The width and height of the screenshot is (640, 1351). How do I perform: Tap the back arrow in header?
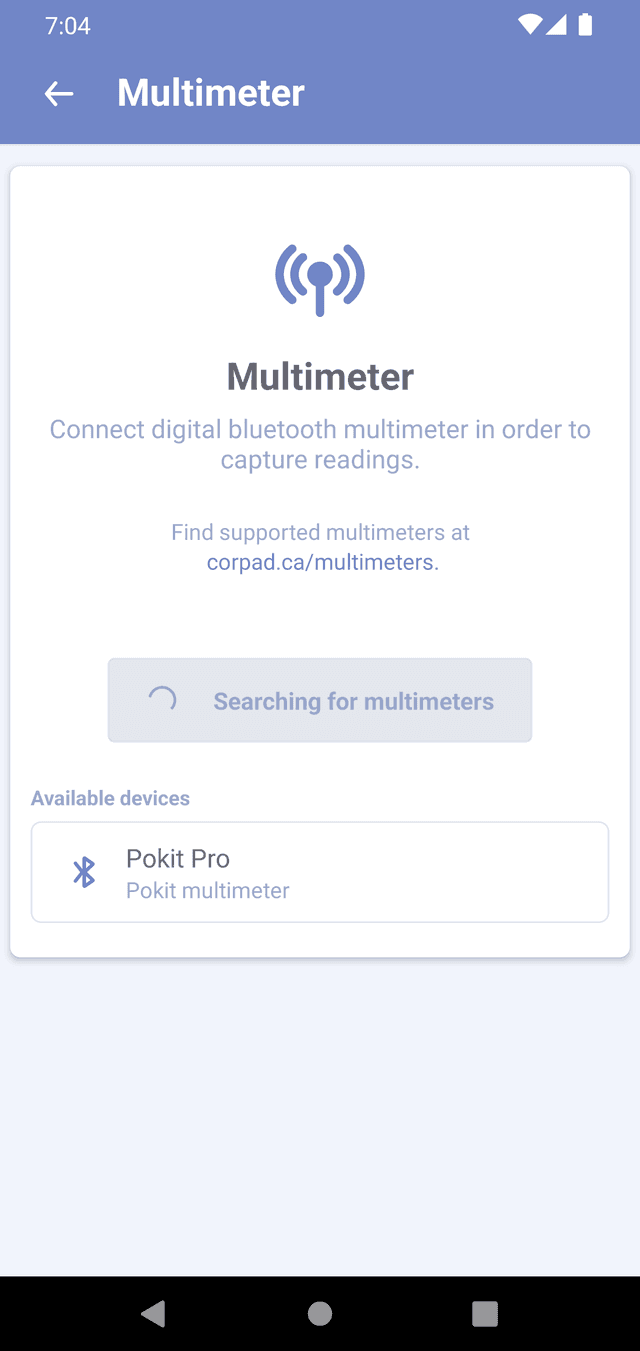[59, 94]
